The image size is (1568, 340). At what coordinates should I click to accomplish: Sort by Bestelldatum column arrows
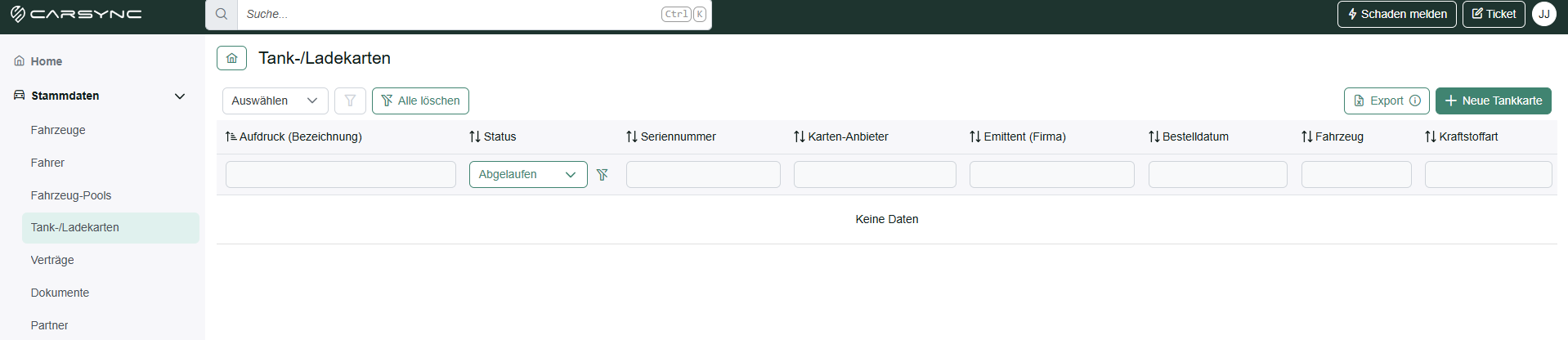point(1154,136)
